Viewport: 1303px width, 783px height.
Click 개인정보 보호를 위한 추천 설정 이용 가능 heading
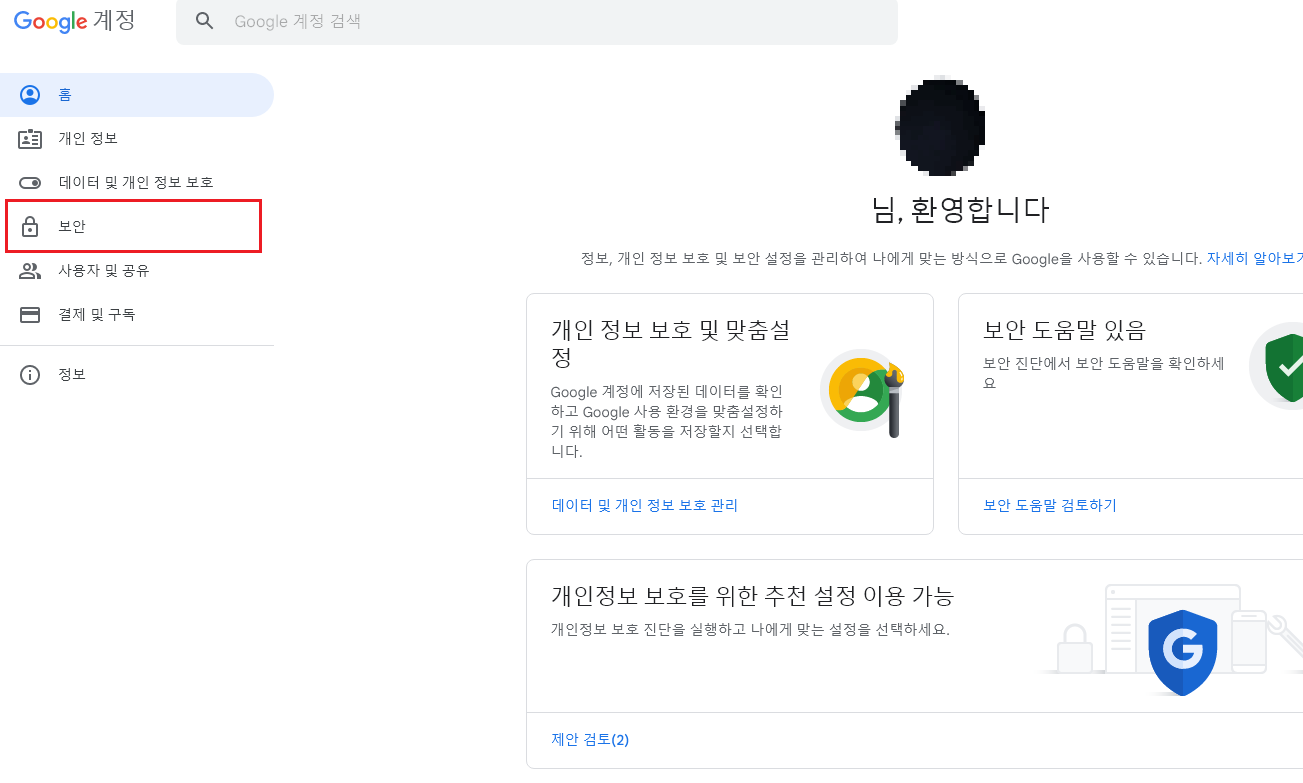pyautogui.click(x=753, y=596)
